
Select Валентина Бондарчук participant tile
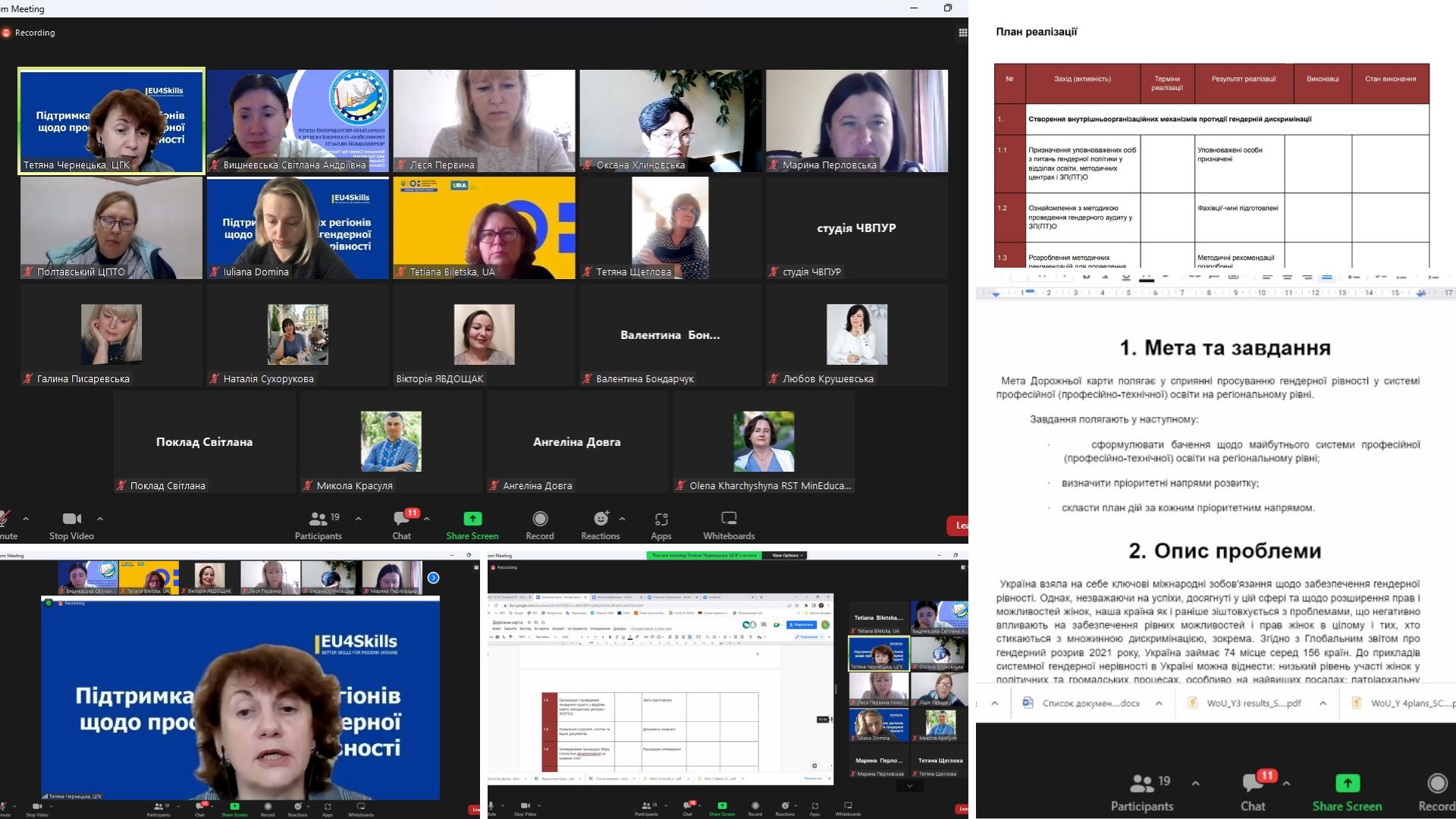tap(671, 335)
